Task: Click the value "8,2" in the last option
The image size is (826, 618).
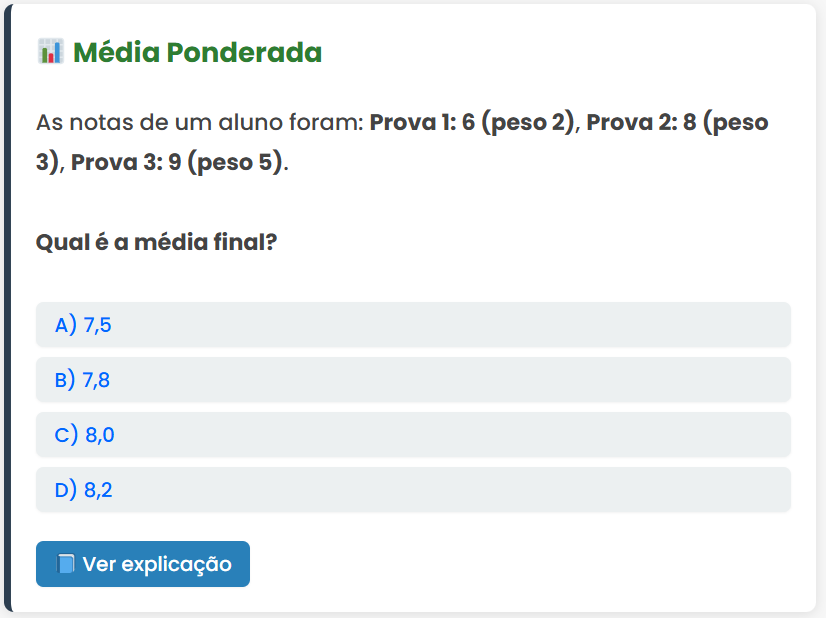Action: [x=98, y=490]
